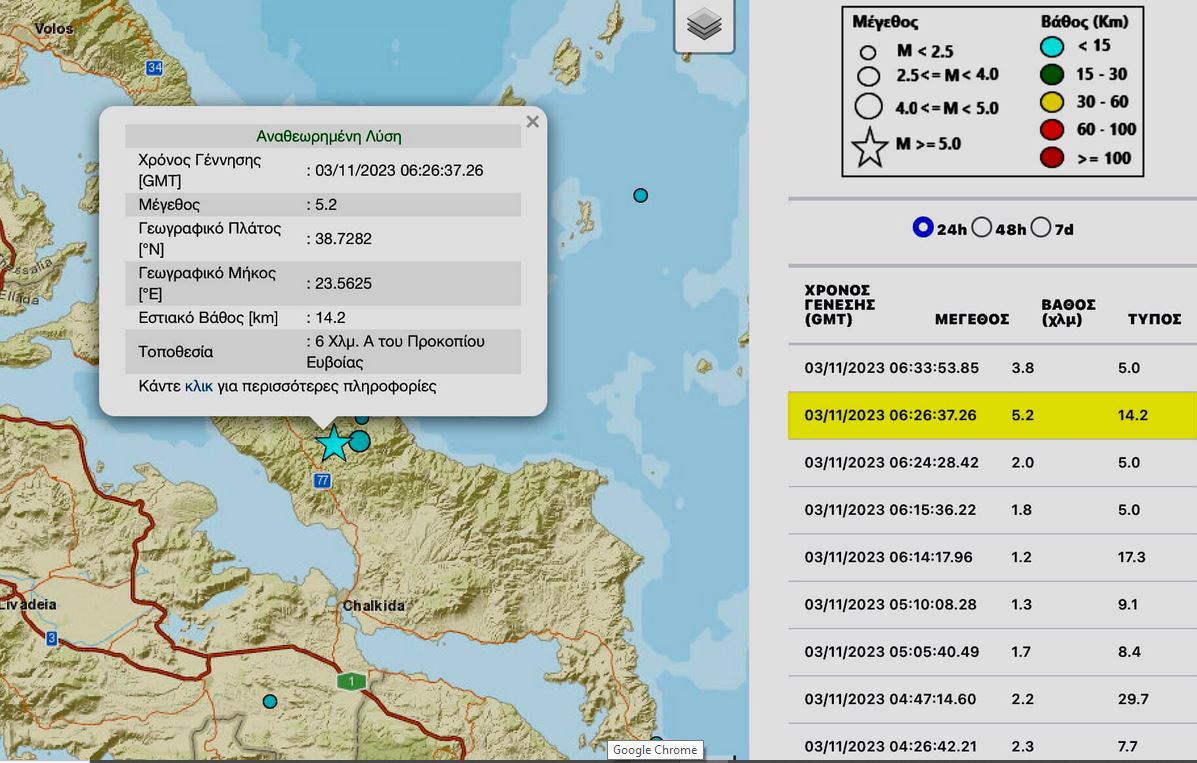Click the route 34 shield near Volos

tap(154, 68)
